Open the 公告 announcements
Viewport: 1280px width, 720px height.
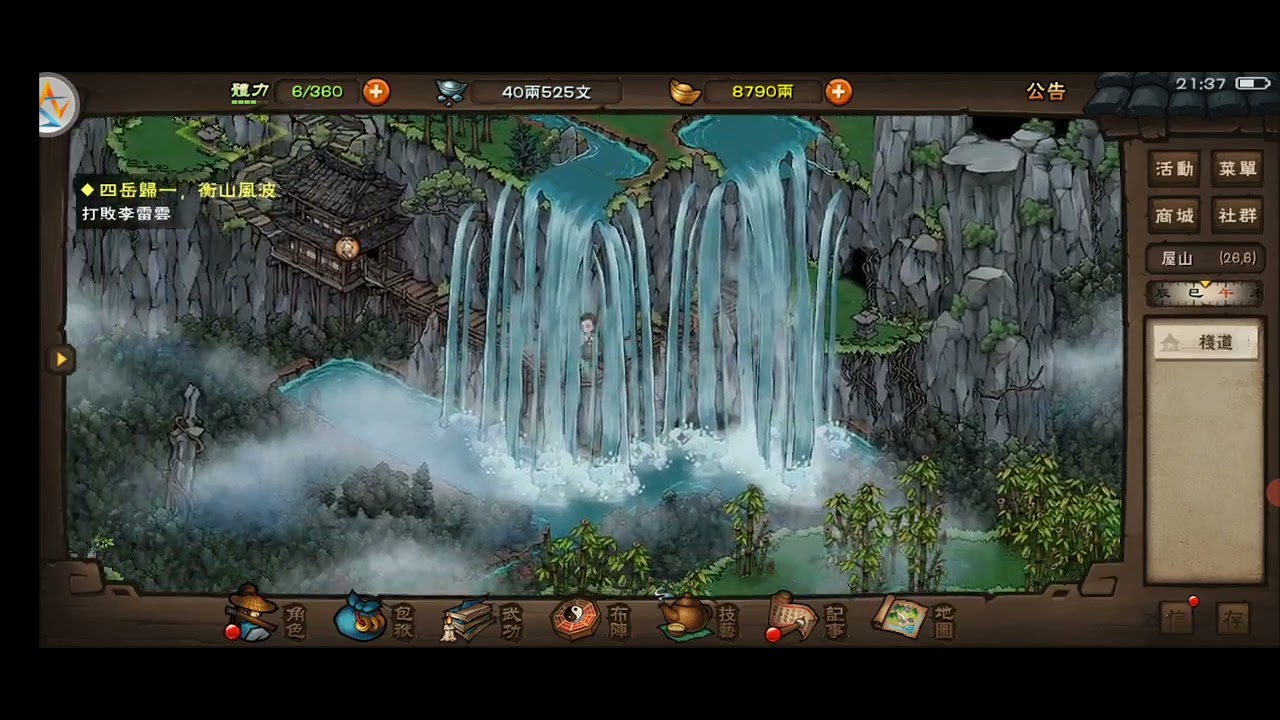1046,91
